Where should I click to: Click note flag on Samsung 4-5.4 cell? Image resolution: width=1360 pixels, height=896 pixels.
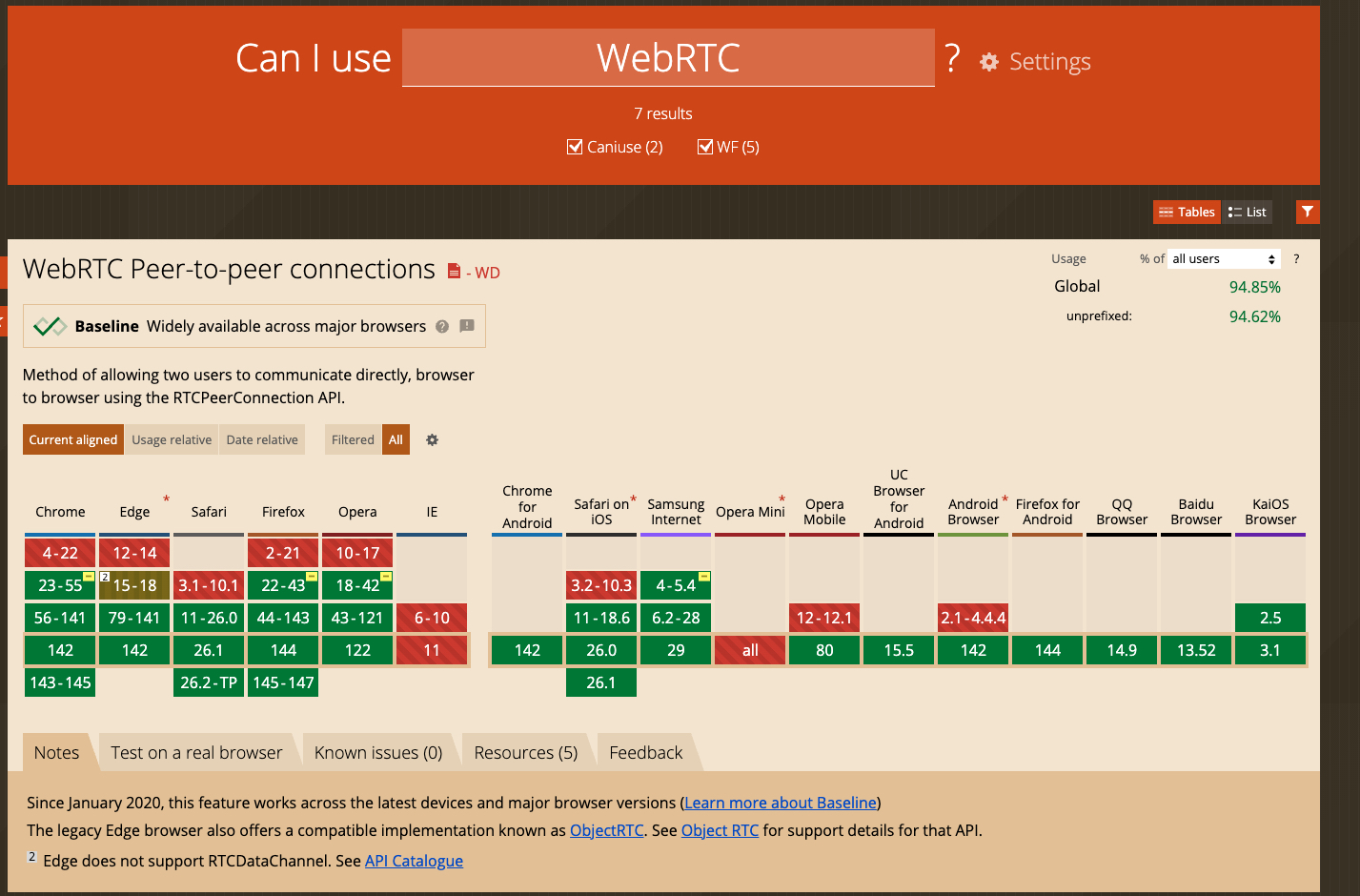click(x=704, y=576)
